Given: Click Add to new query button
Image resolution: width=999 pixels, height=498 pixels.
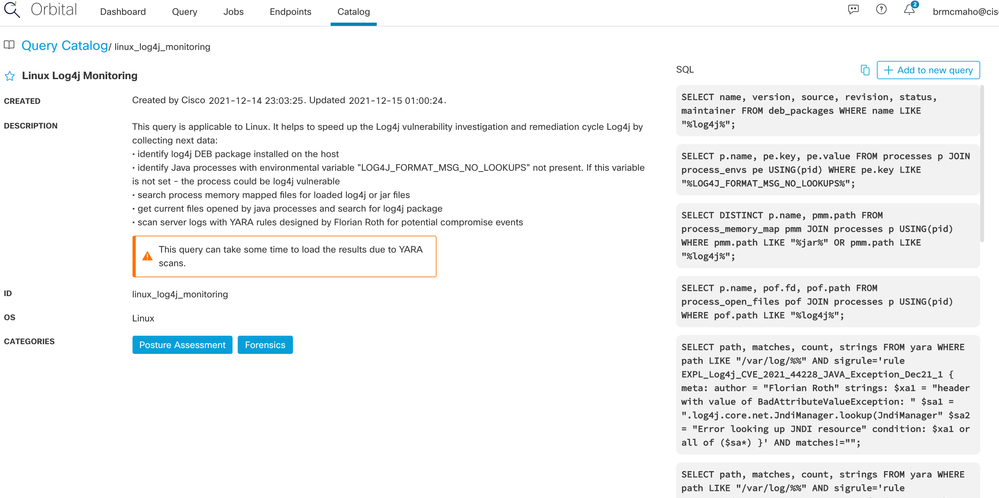Looking at the screenshot, I should (x=928, y=70).
